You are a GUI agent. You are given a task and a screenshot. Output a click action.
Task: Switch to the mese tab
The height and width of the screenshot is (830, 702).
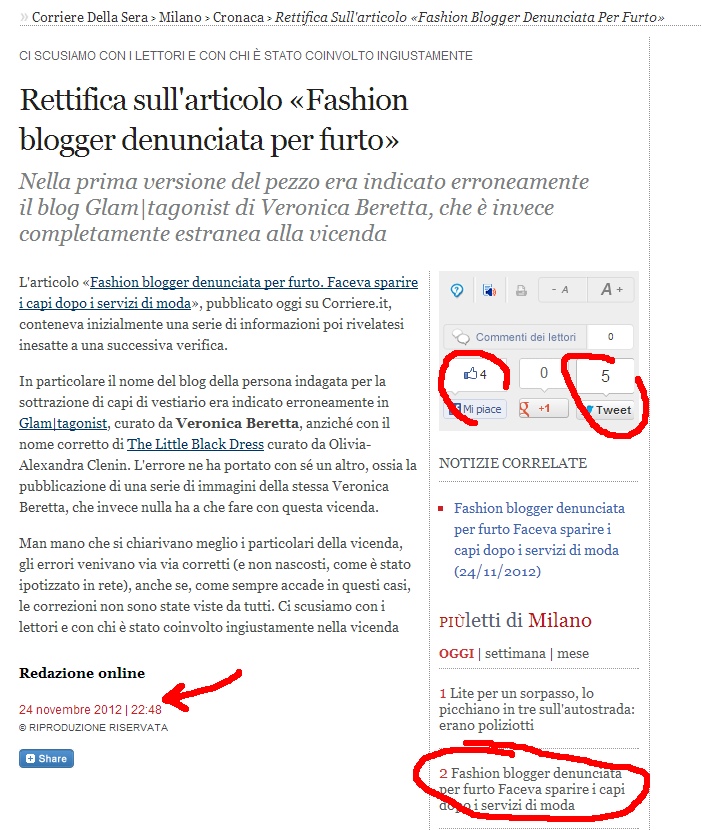[573, 653]
